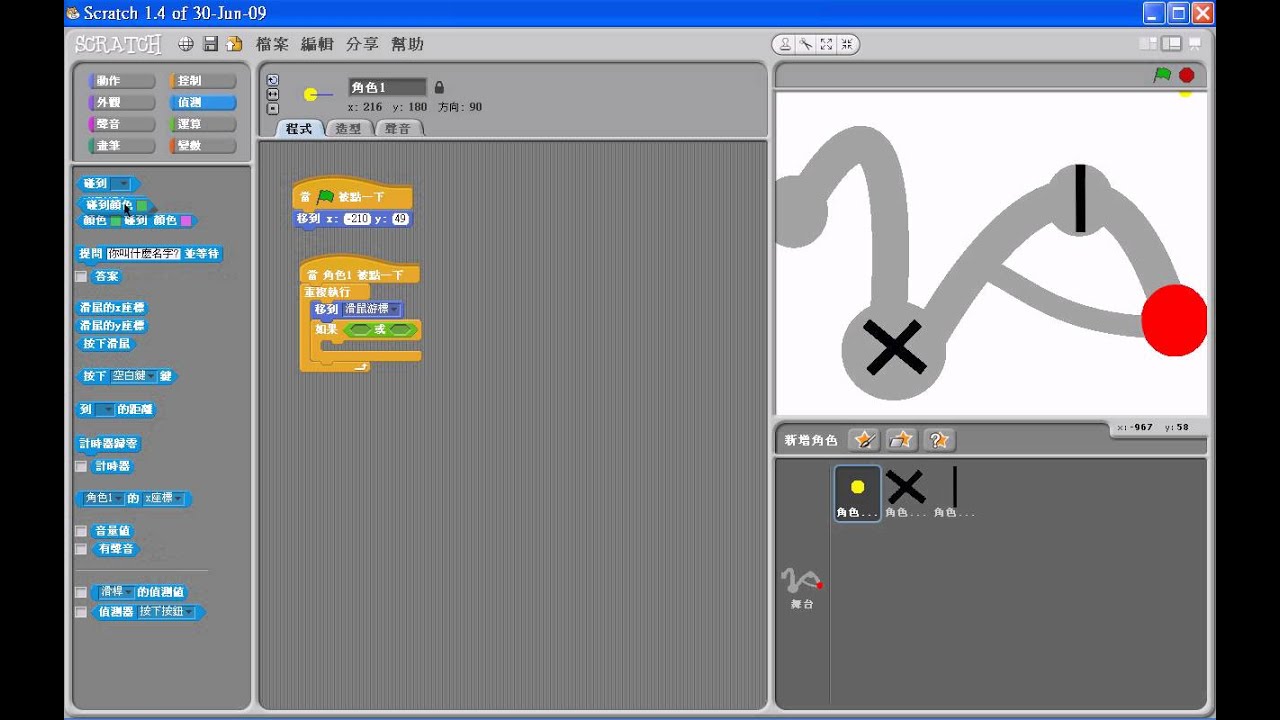Toggle the 答案 stage monitor checkbox

coord(81,277)
